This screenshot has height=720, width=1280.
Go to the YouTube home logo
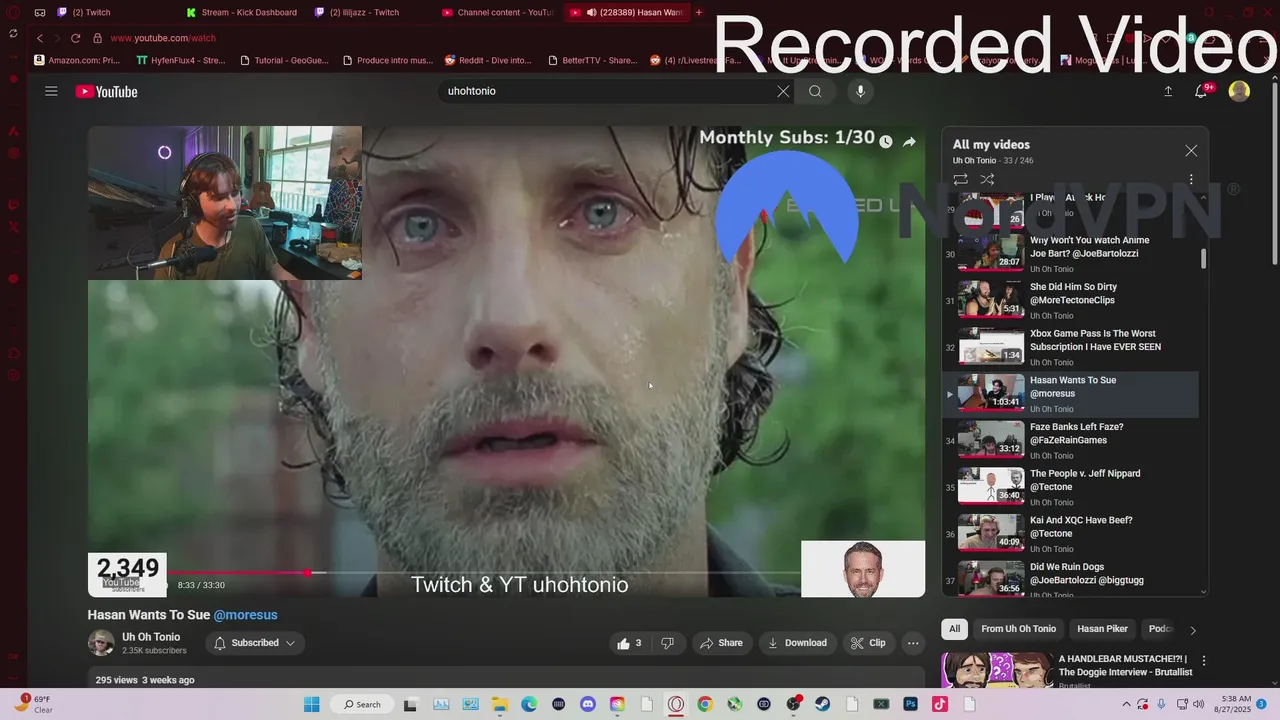[106, 92]
